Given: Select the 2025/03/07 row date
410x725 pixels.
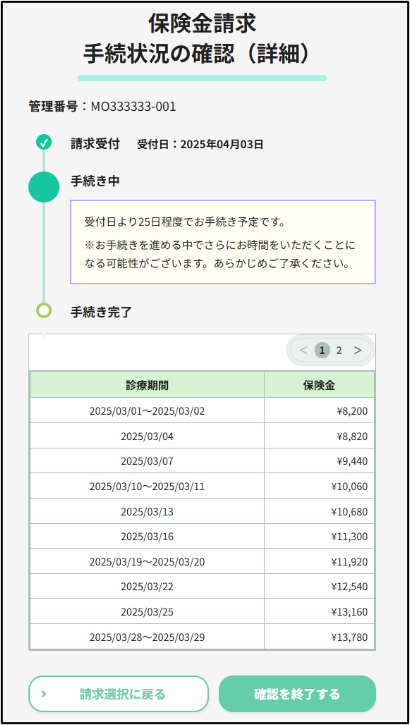Looking at the screenshot, I should coord(147,461).
